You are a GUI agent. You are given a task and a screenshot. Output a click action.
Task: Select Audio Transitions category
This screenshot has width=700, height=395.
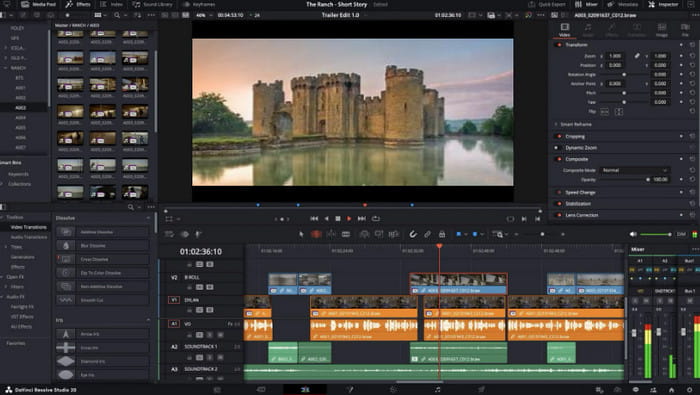pyautogui.click(x=29, y=237)
